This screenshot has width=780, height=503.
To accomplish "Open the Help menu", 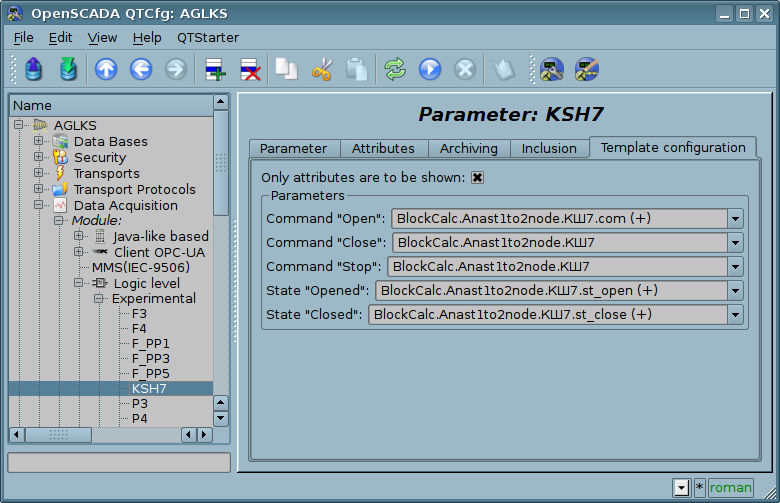I will tap(147, 38).
